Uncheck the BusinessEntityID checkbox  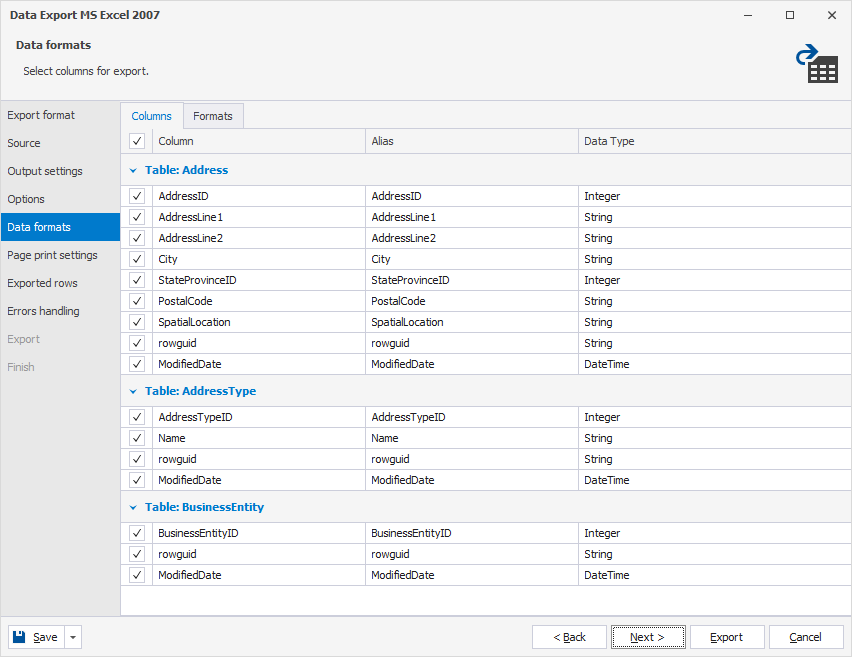(x=137, y=533)
